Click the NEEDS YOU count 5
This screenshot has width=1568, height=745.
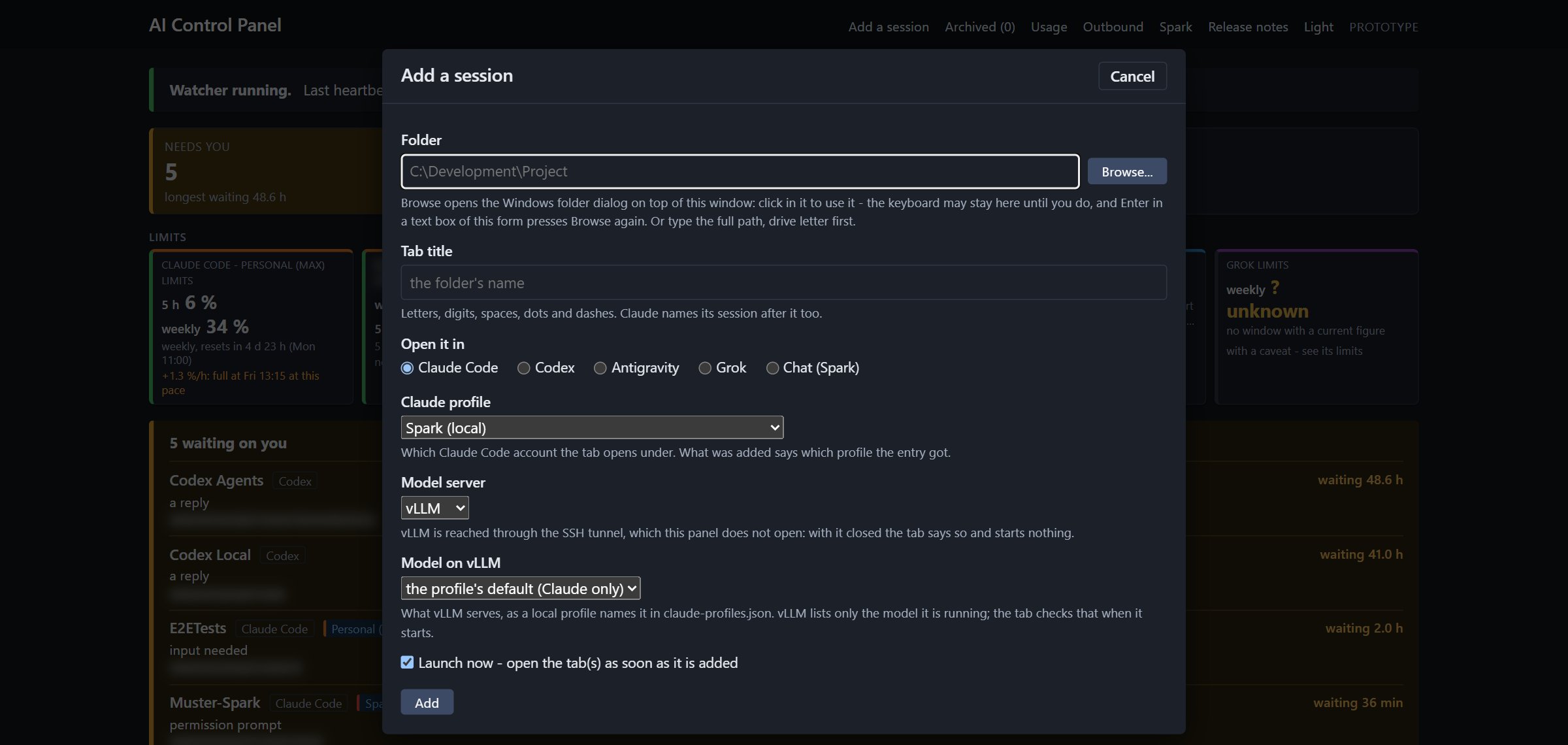click(171, 172)
